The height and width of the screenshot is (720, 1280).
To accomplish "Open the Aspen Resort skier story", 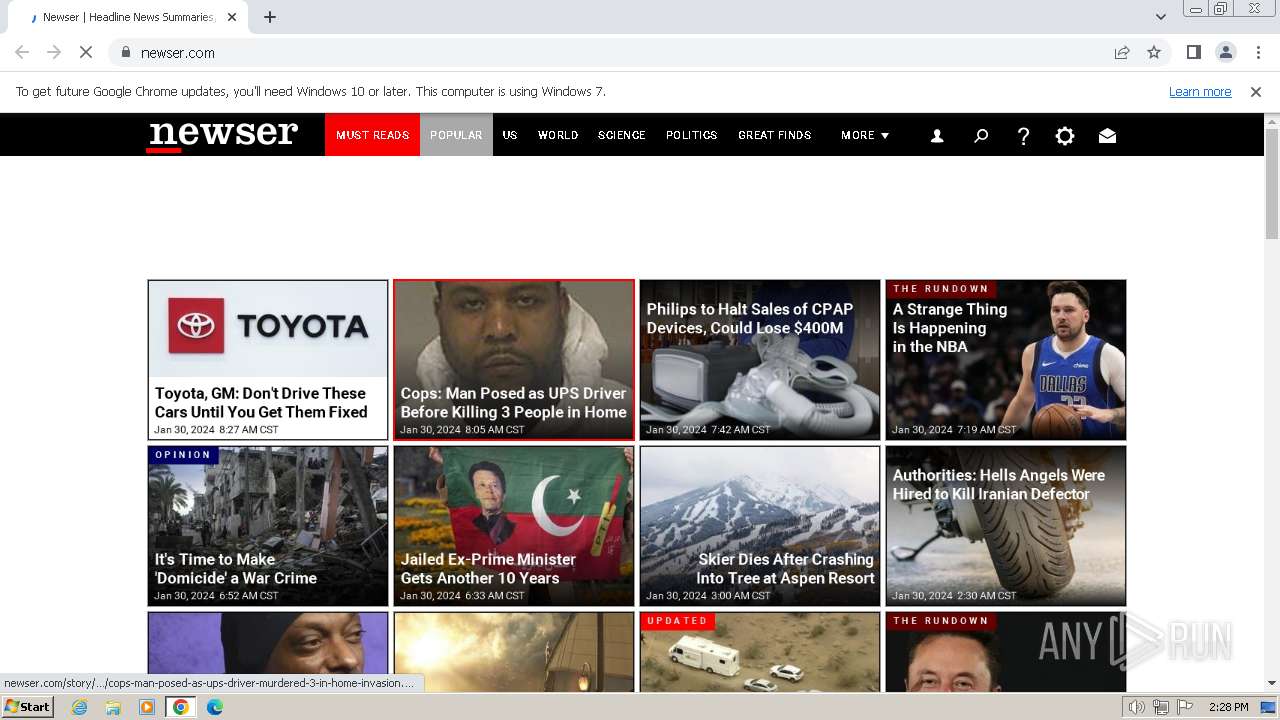I will tap(760, 526).
